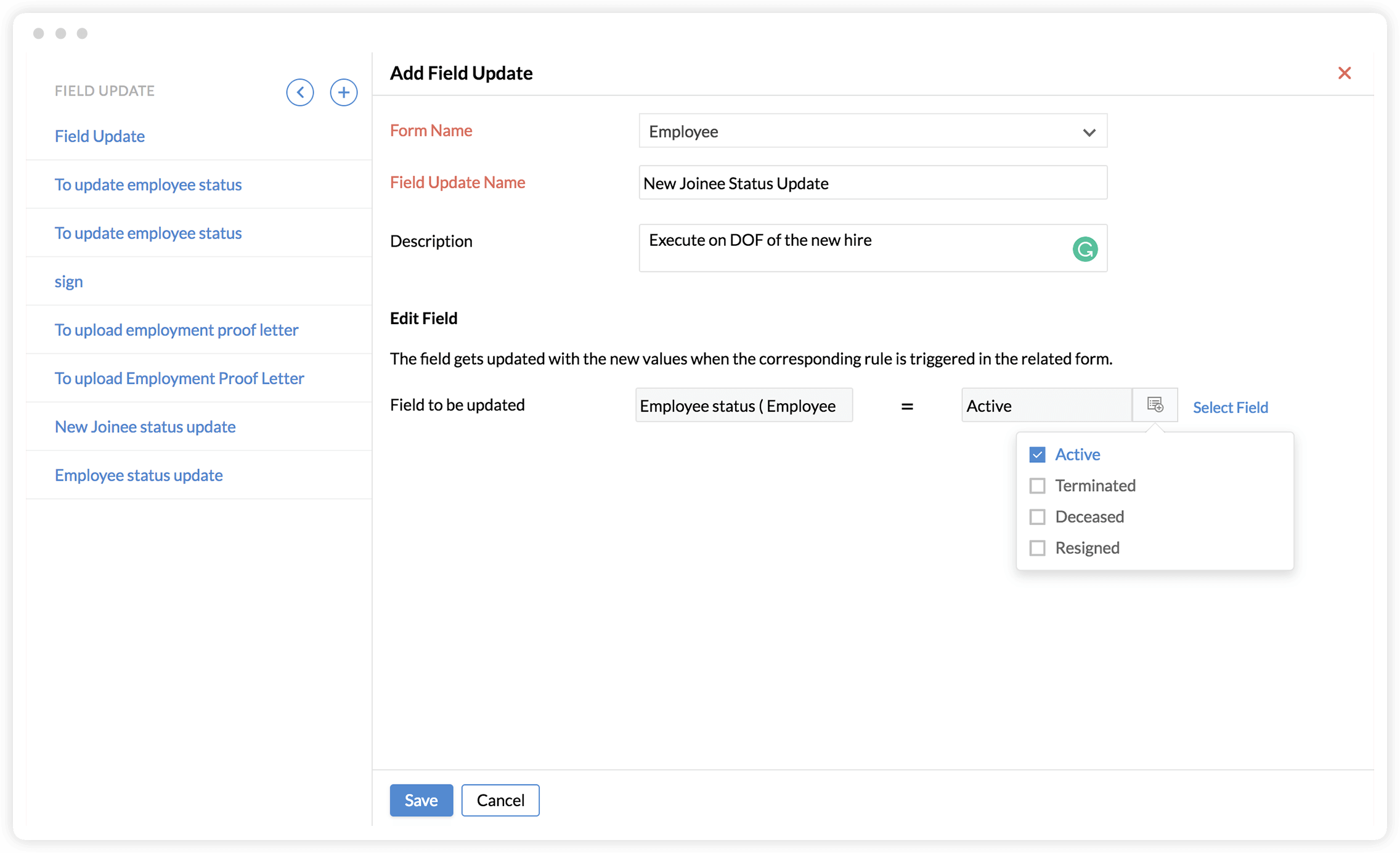Viewport: 1400px width, 853px height.
Task: Open the value picker icon beside Active
Action: coord(1155,405)
